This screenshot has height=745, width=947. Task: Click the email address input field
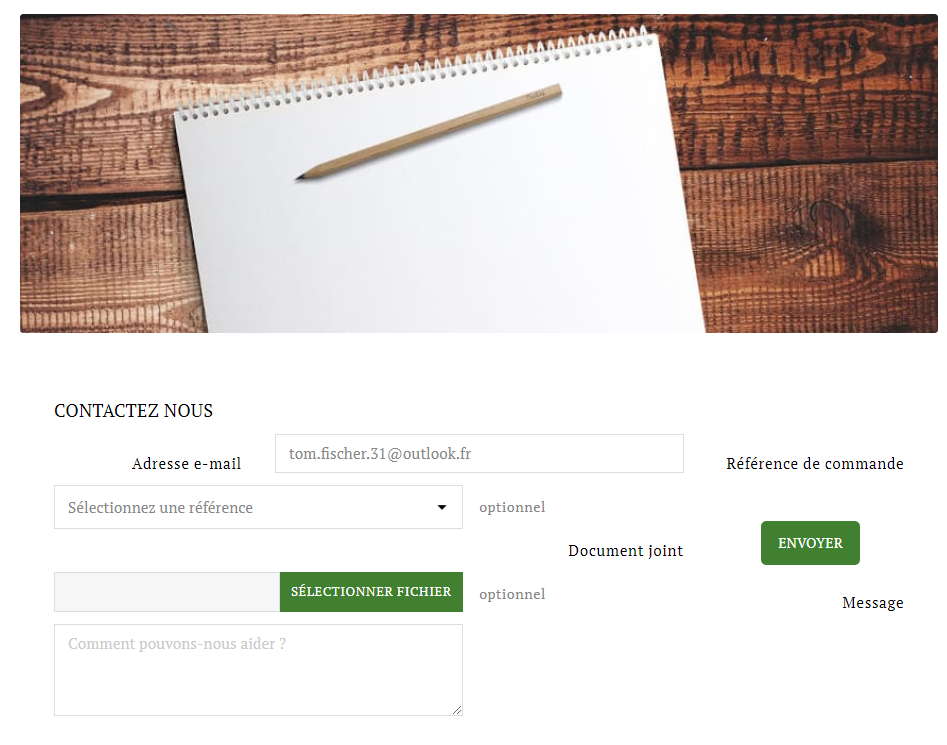tap(479, 453)
